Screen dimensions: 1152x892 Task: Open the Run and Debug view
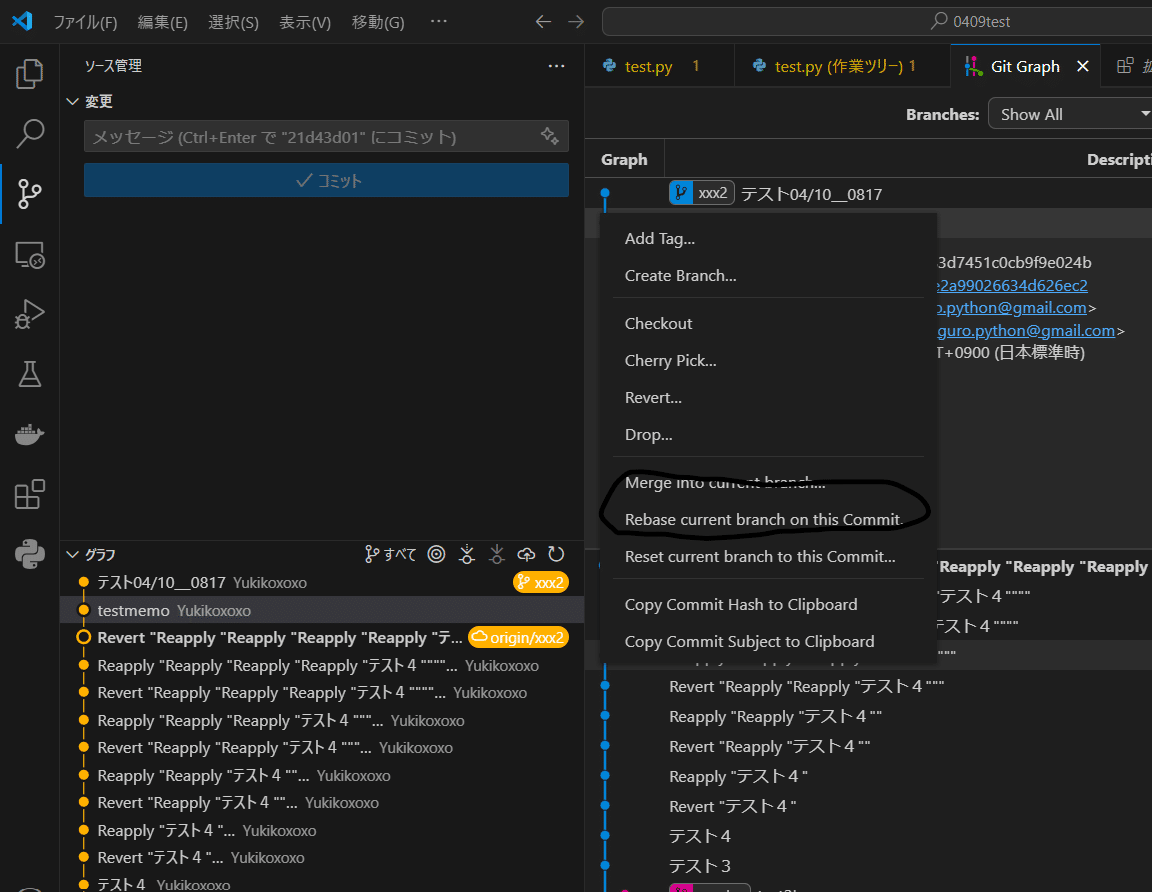(x=29, y=313)
